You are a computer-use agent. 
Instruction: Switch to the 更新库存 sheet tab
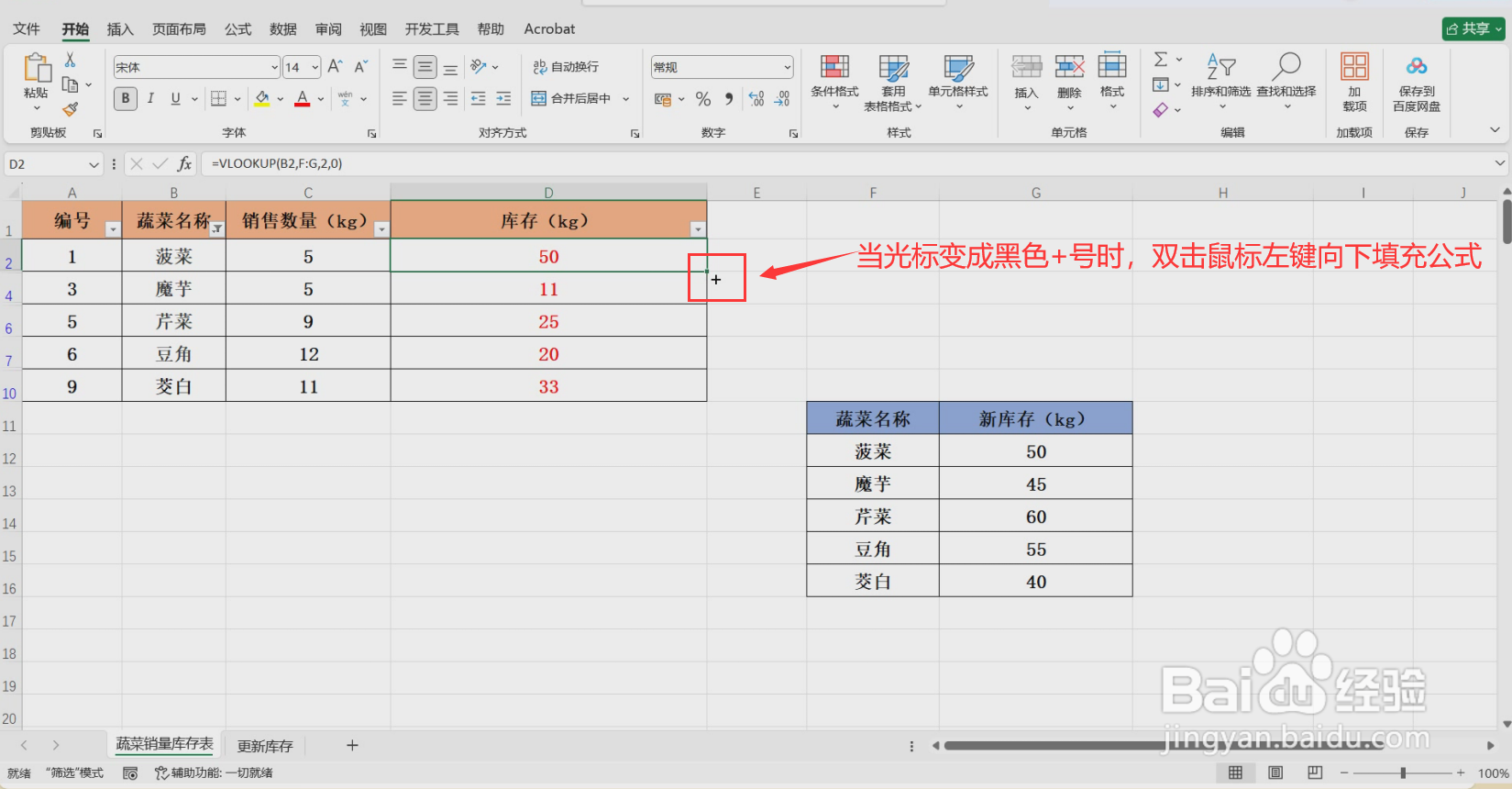pyautogui.click(x=265, y=746)
